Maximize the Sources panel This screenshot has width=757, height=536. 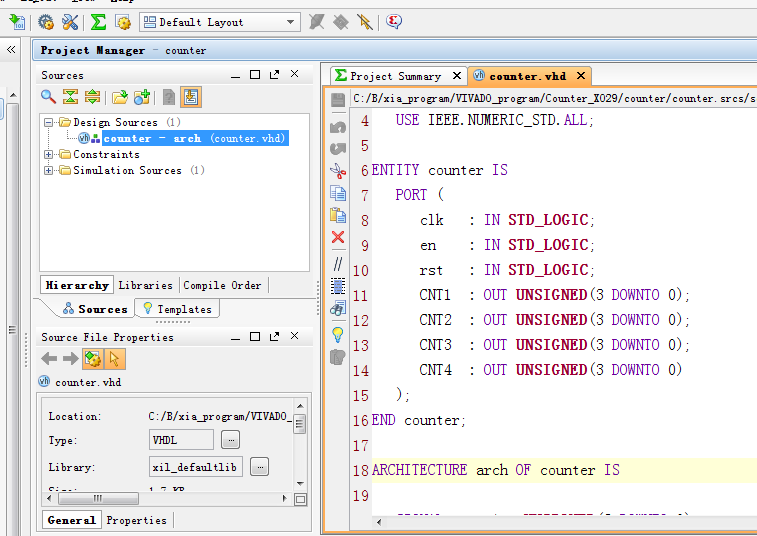click(x=255, y=75)
